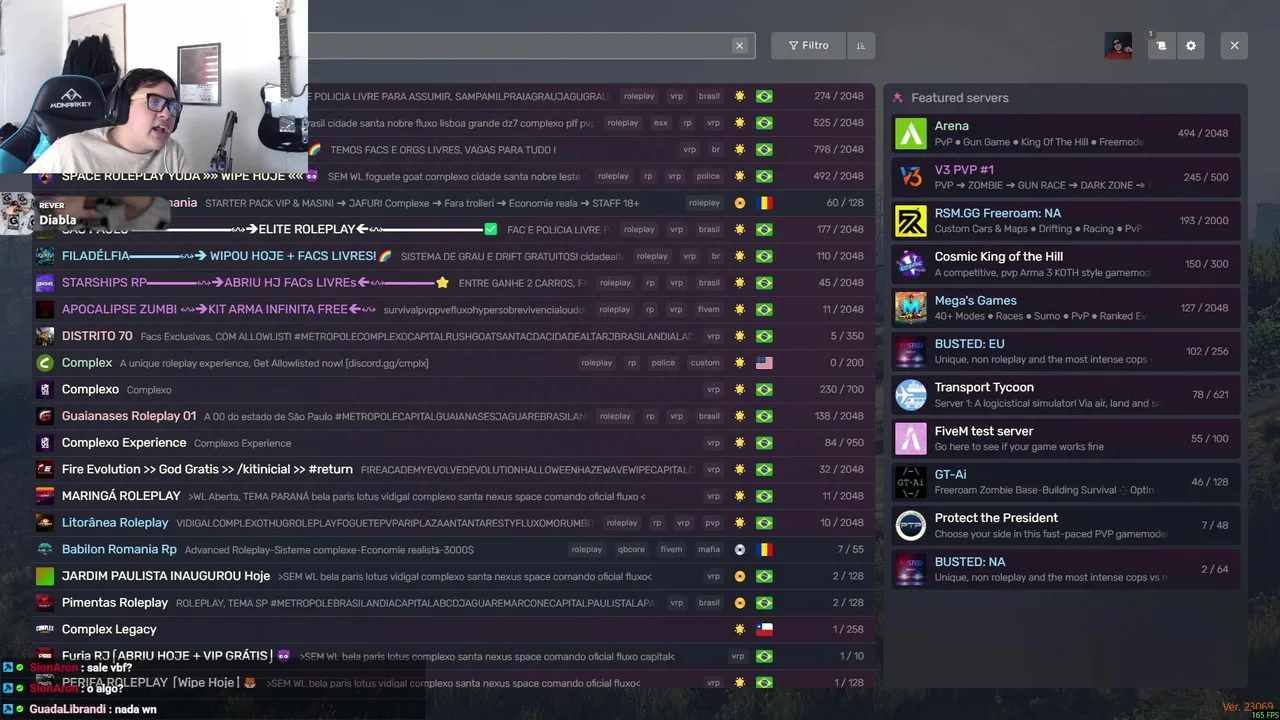
Task: Click ELITE ROLEPLAY server title
Action: [307, 229]
